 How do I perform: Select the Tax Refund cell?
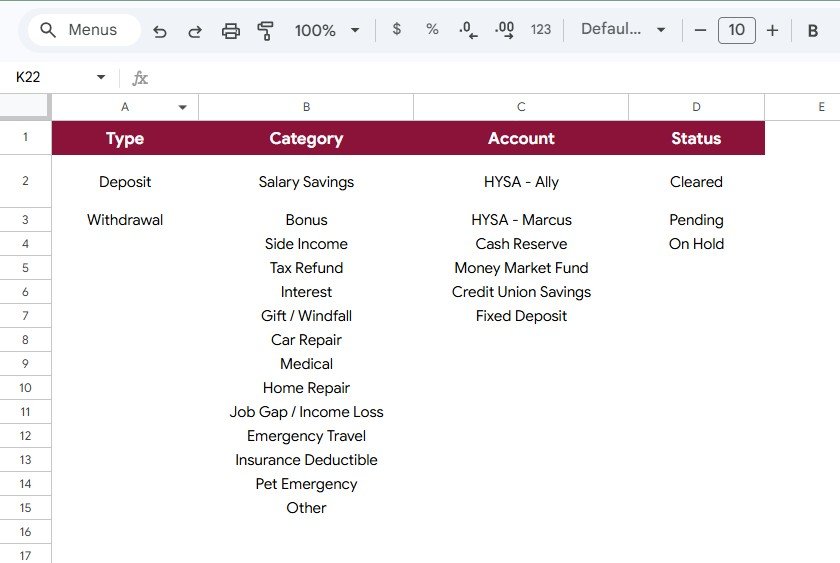tap(306, 268)
